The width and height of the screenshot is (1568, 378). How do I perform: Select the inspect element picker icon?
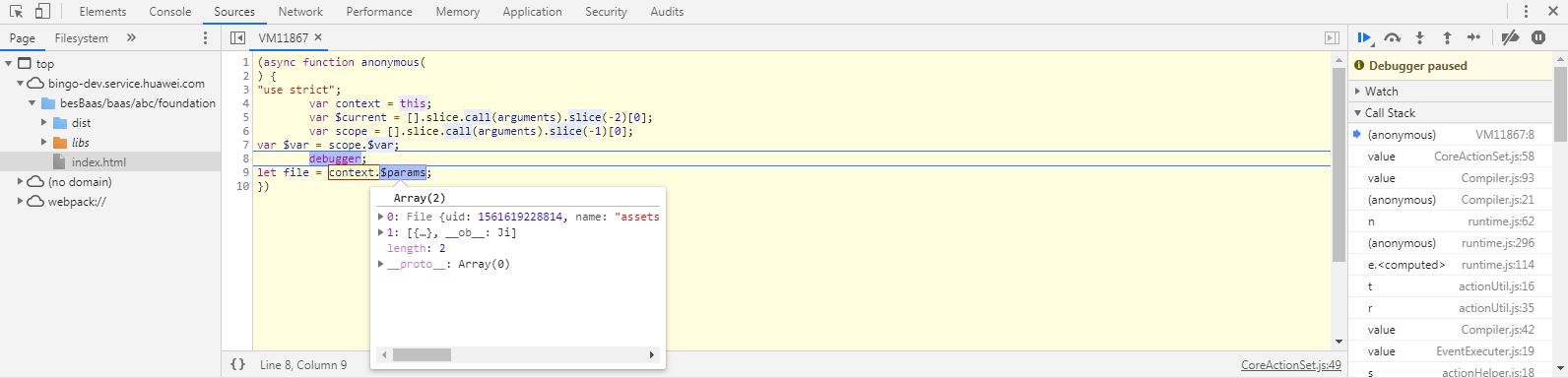tap(17, 12)
